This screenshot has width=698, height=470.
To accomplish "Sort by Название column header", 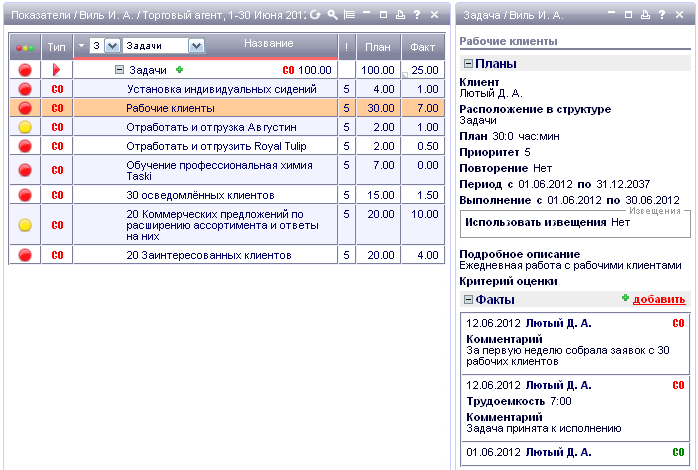I will point(268,43).
